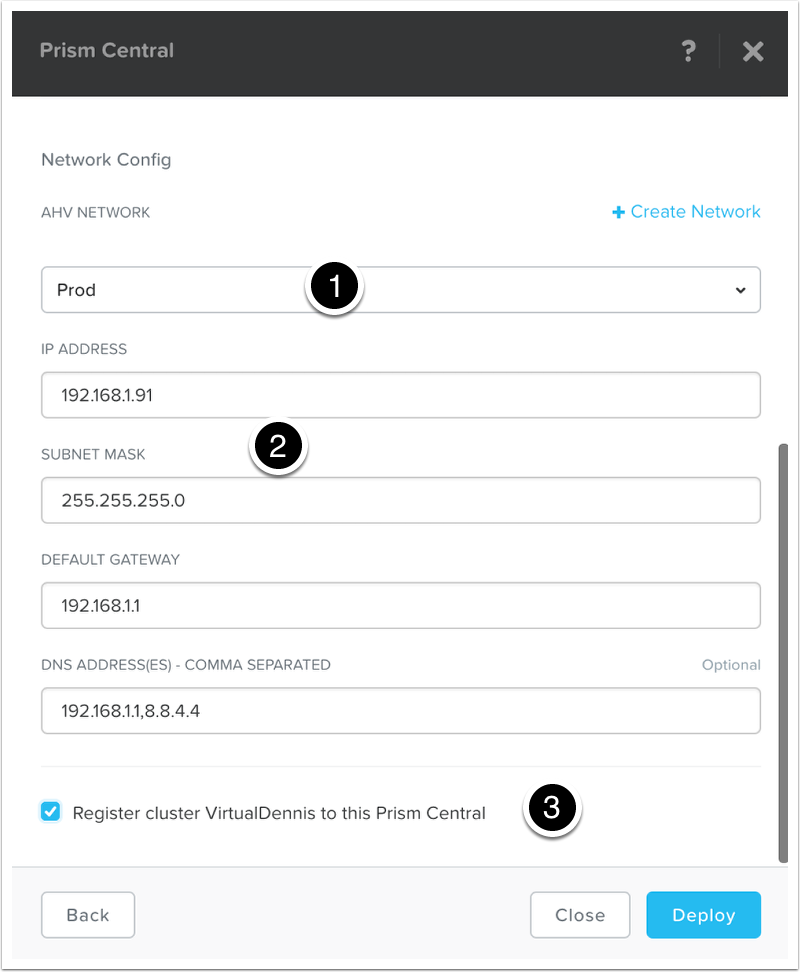Click the Network Config section heading
800x972 pixels.
click(x=106, y=159)
